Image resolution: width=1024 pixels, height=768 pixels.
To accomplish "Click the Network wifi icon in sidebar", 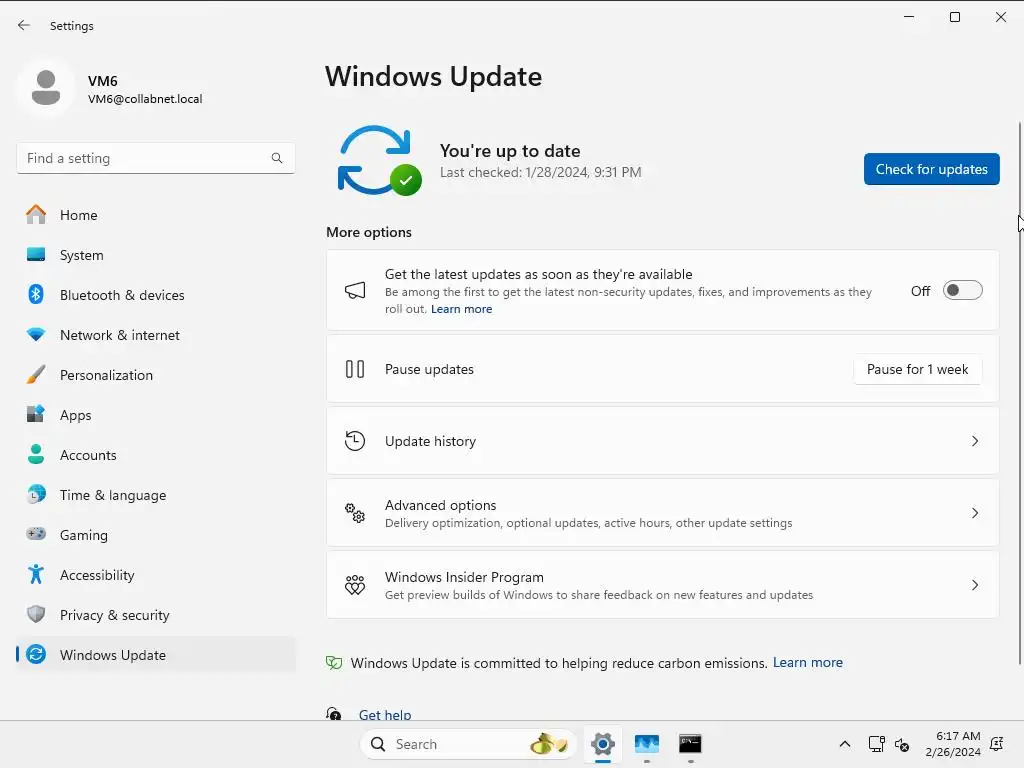I will pyautogui.click(x=36, y=334).
